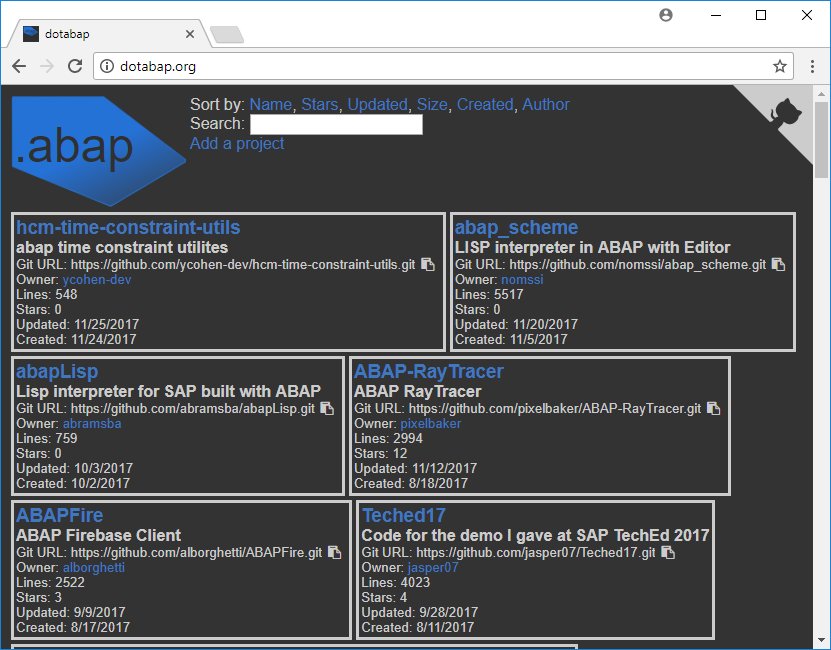The image size is (831, 650).
Task: Open a new browser tab
Action: tap(227, 34)
